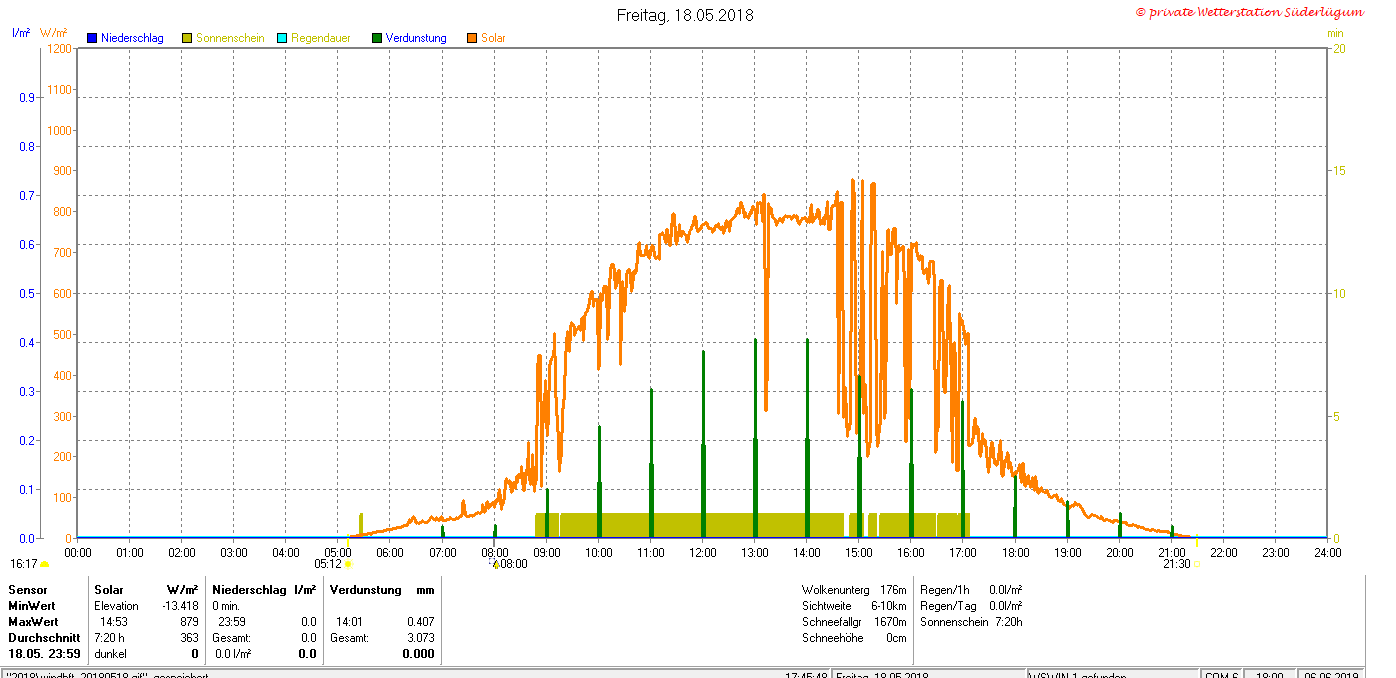Click the Verdunstung column header in table

[x=366, y=590]
